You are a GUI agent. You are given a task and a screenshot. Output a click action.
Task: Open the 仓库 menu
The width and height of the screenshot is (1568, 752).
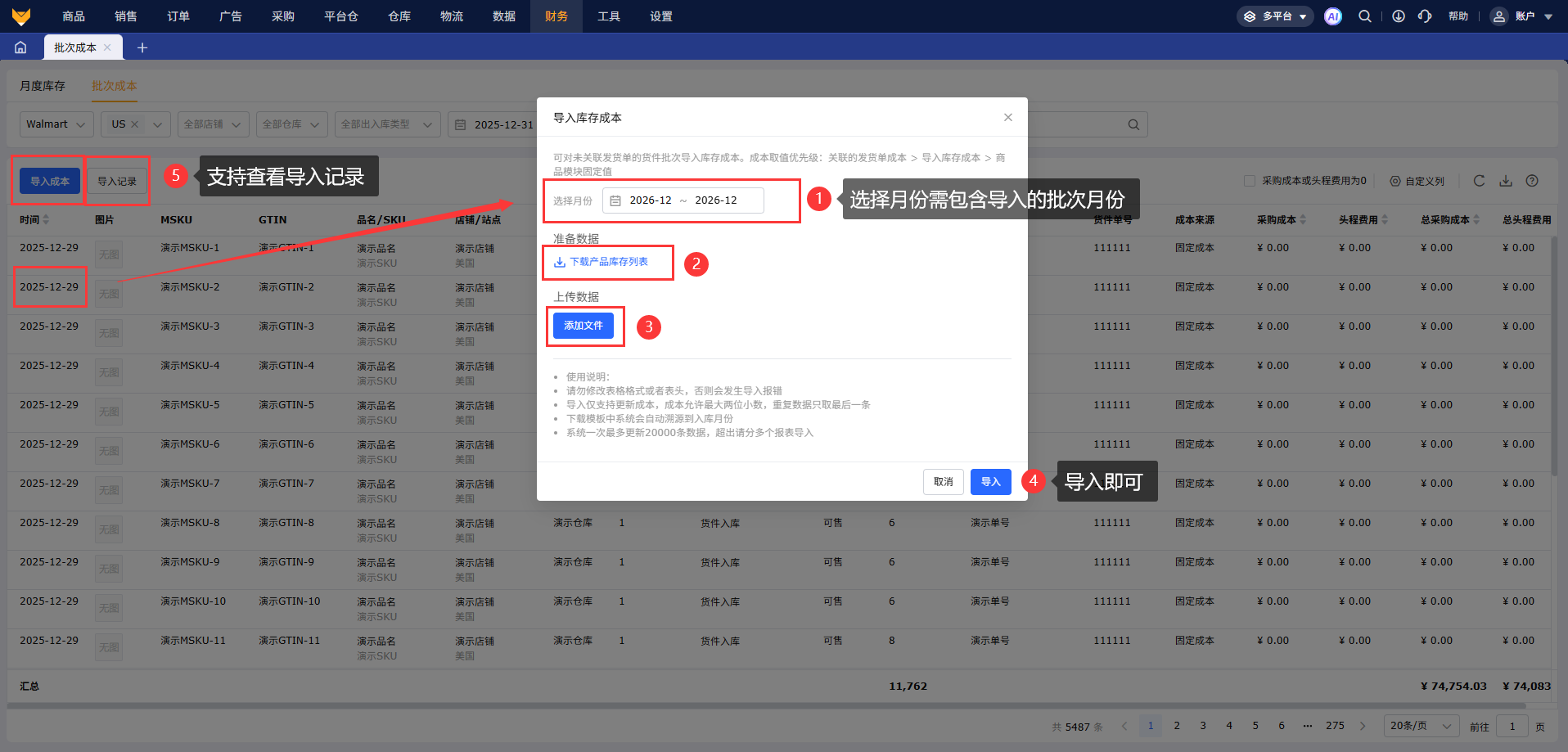coord(399,16)
